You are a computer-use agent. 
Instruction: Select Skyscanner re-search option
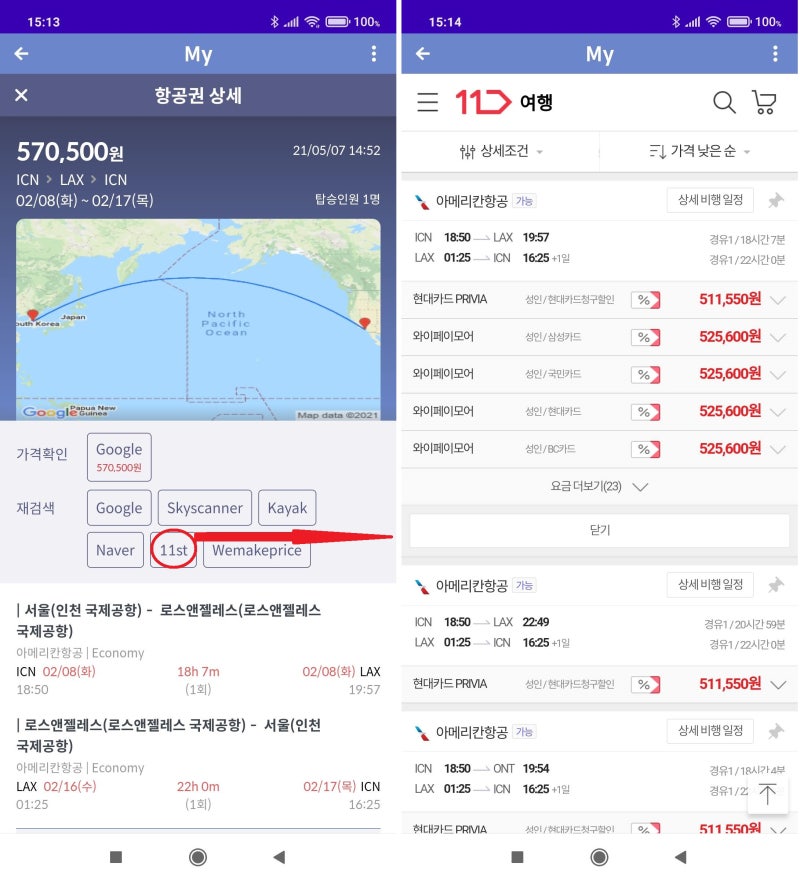click(x=204, y=508)
